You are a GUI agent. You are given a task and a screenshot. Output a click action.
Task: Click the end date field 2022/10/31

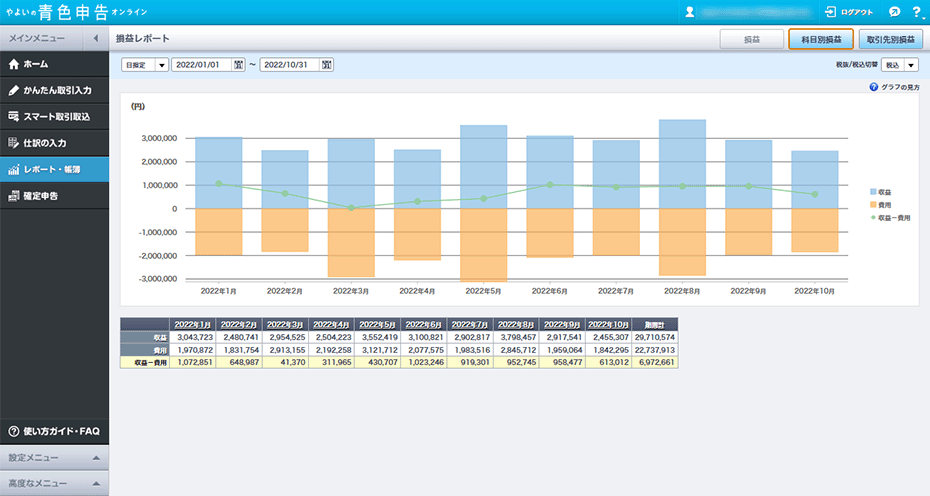[290, 65]
